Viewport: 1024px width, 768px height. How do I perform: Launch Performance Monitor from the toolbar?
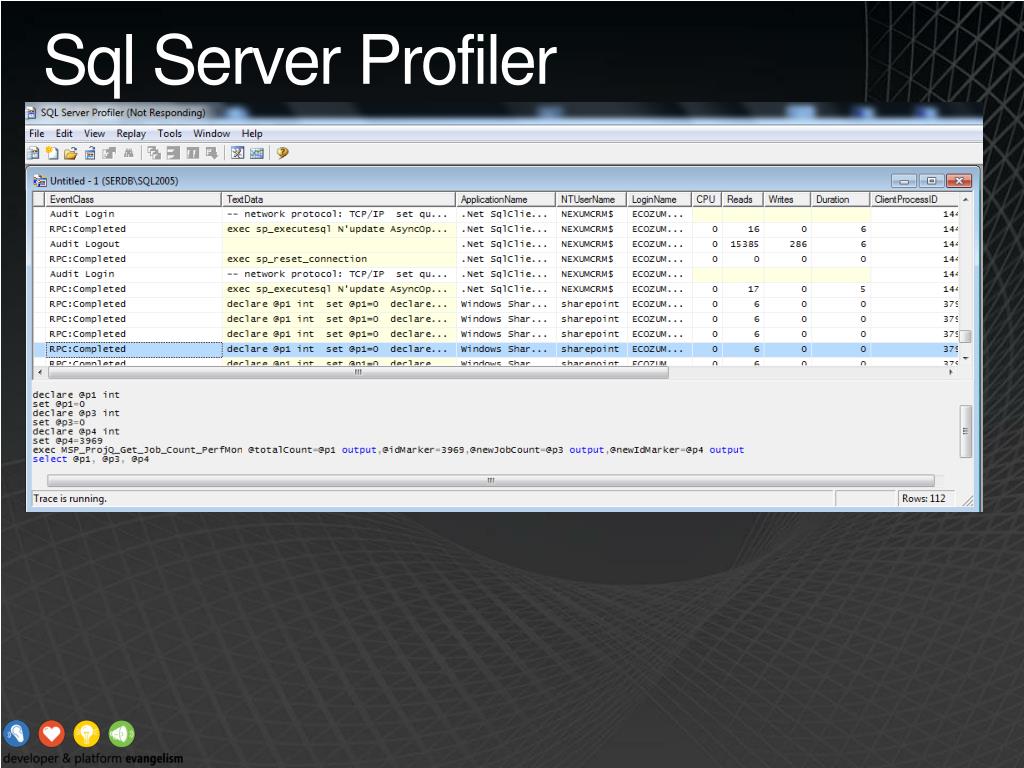pos(257,153)
